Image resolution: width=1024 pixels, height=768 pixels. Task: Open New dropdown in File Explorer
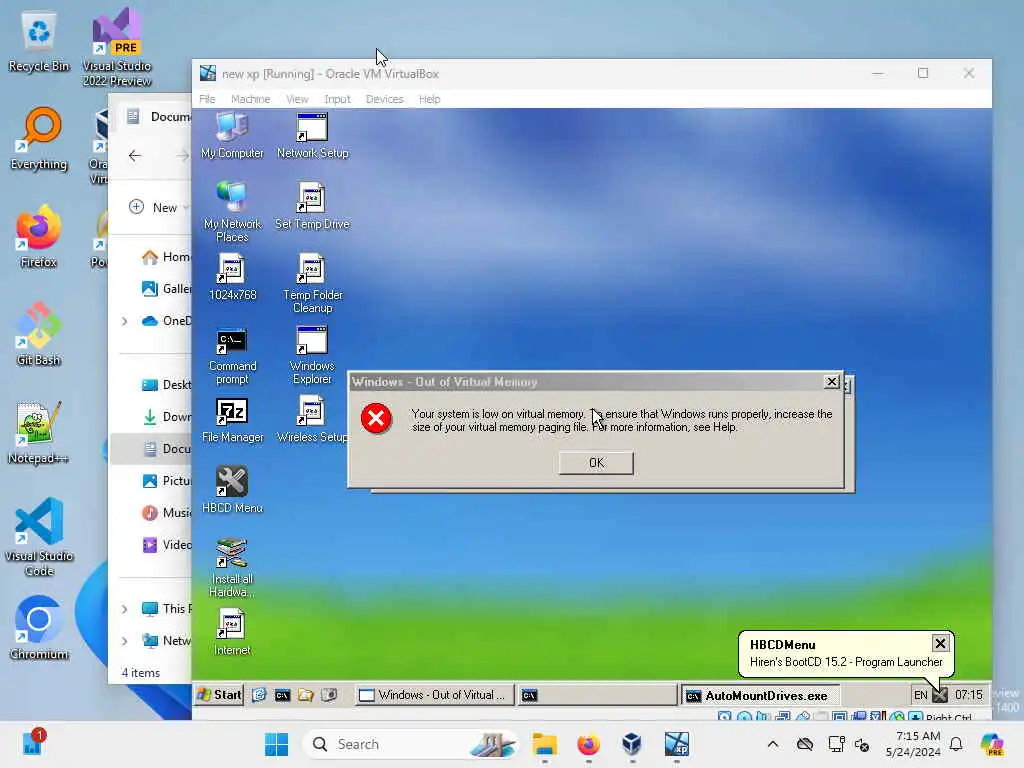click(158, 207)
